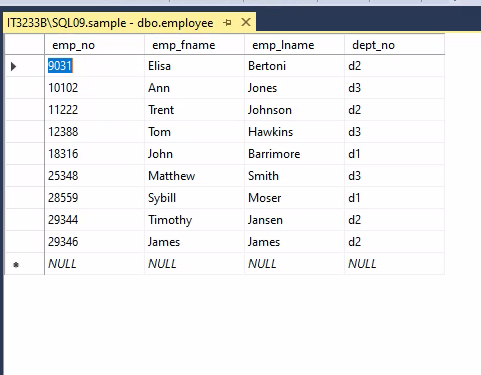Select last name cell Hawkins

(295, 132)
